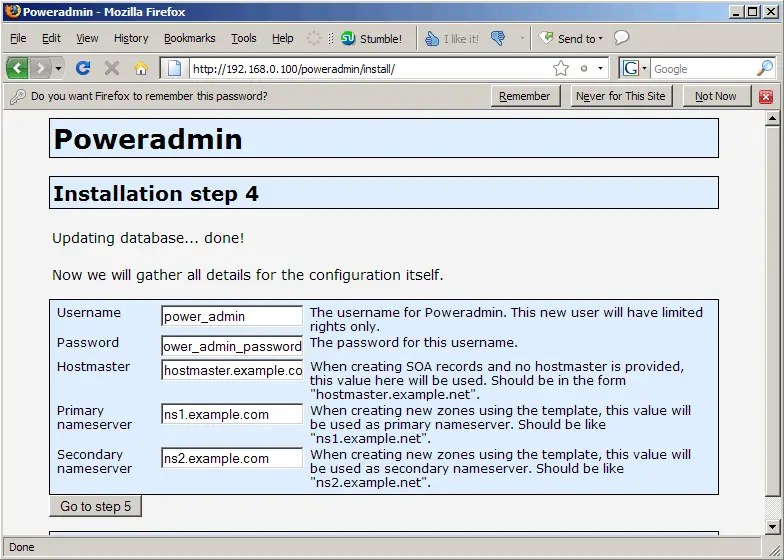This screenshot has height=560, width=784.
Task: Click the StumbleUpon toolbar grip handle
Action: [330, 38]
